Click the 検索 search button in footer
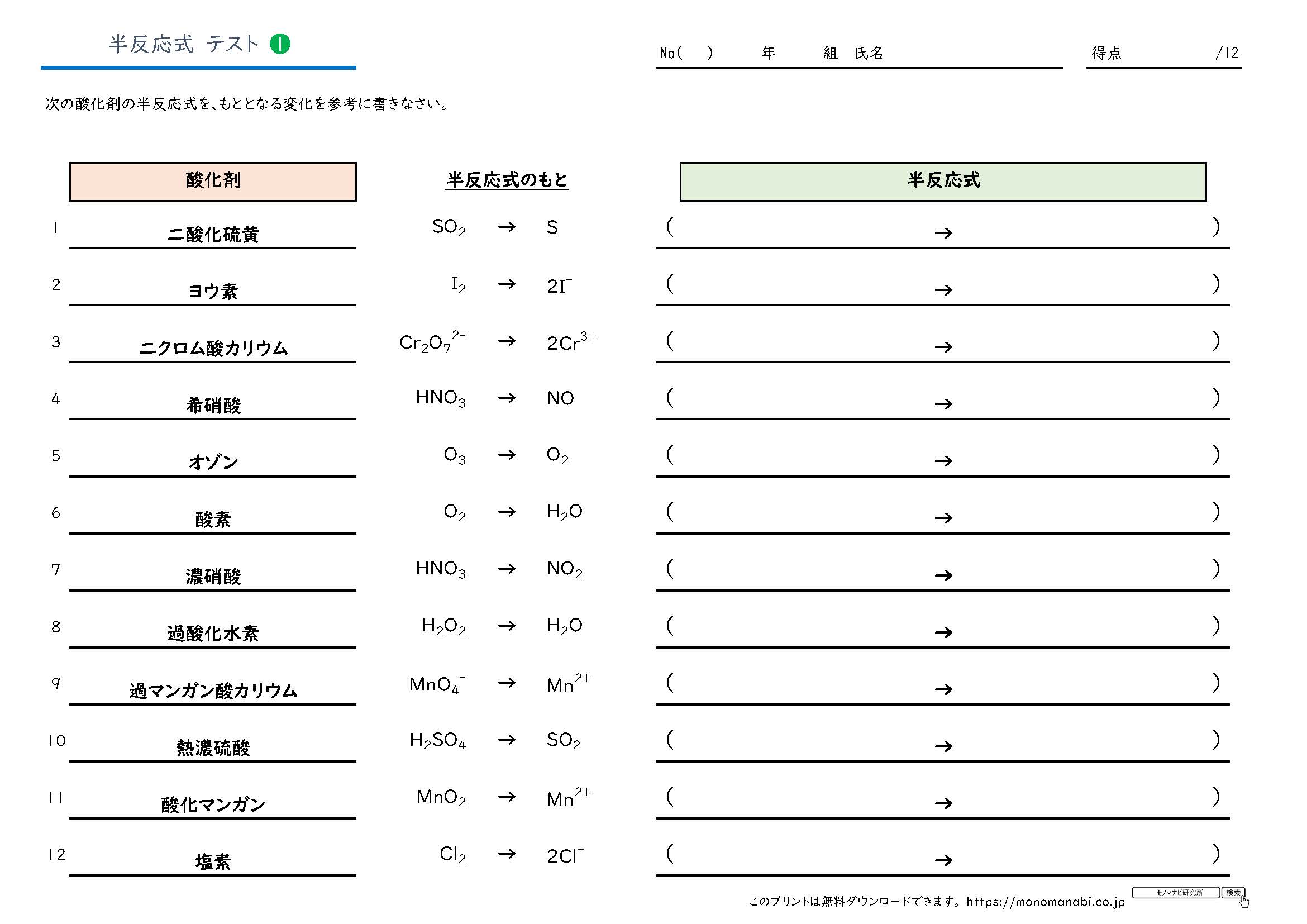Image resolution: width=1307 pixels, height=924 pixels. (1233, 892)
